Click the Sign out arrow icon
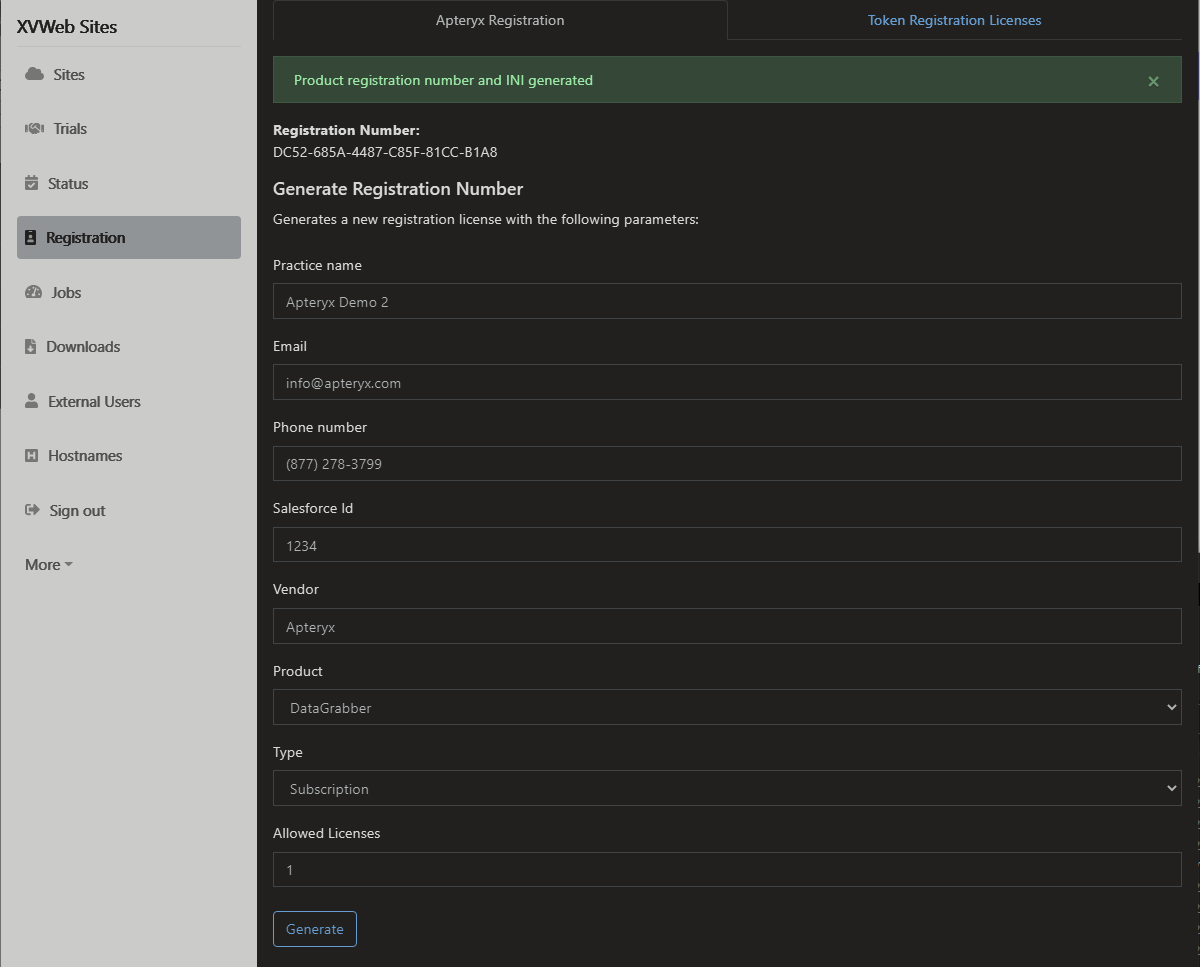 [x=32, y=510]
